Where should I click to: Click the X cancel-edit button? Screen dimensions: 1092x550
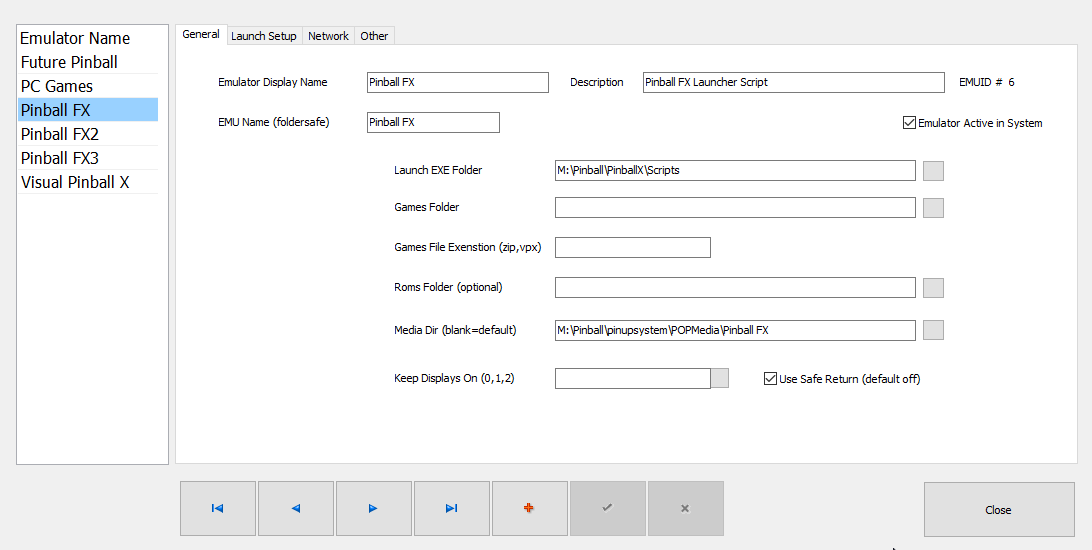686,508
